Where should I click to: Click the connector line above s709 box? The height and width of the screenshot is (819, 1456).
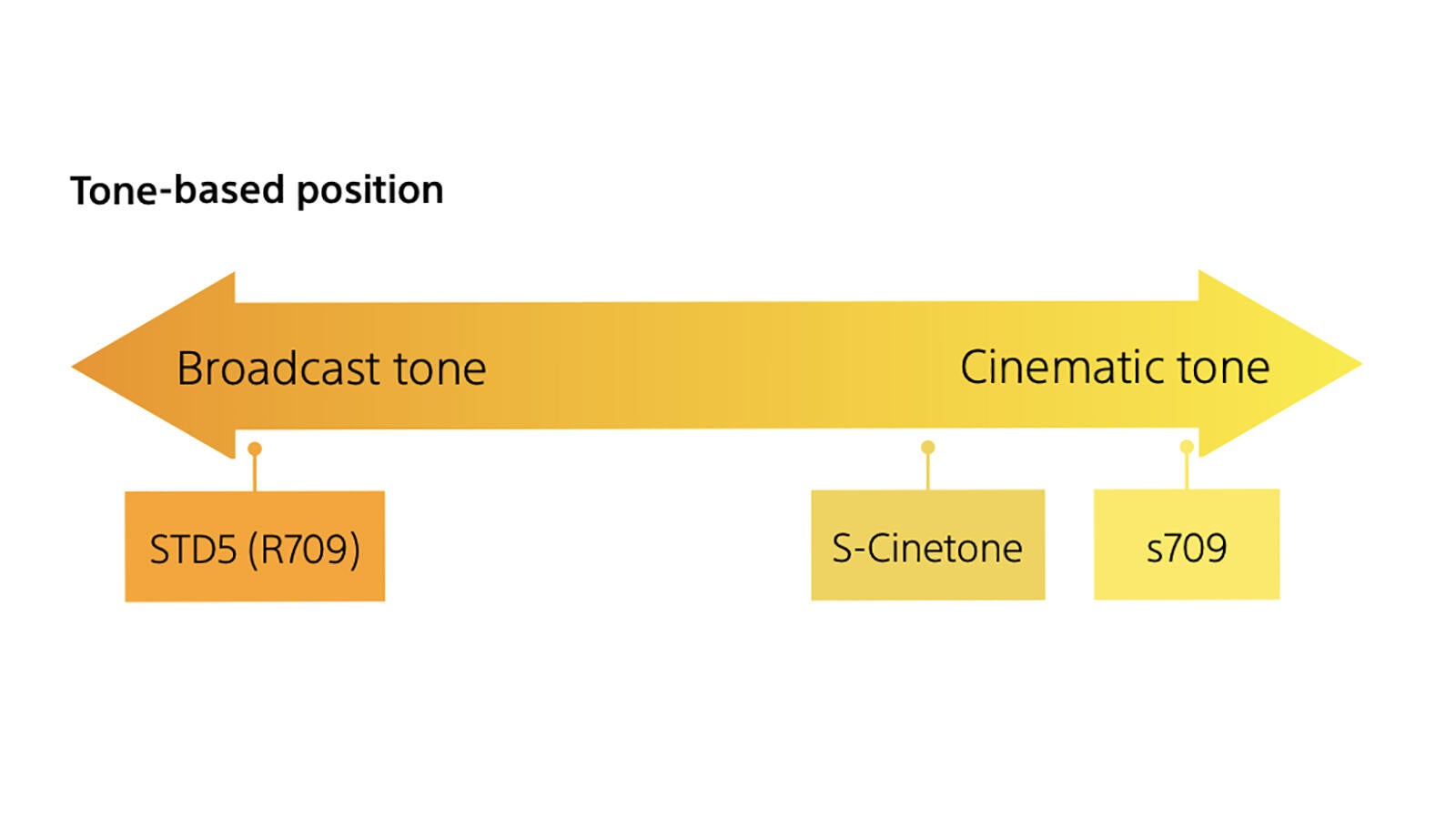[1187, 471]
